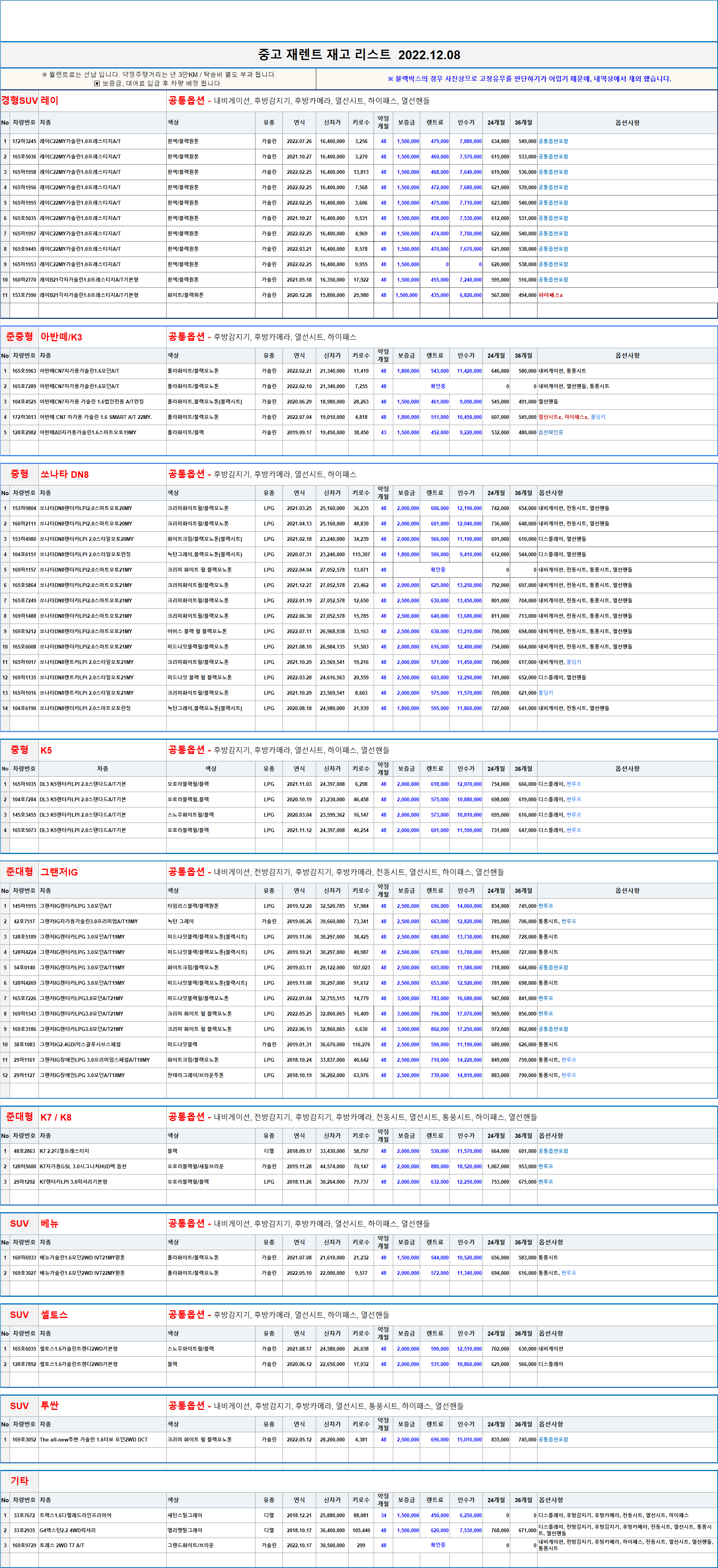Select car number 145하1915
The height and width of the screenshot is (1568, 718).
(24, 906)
